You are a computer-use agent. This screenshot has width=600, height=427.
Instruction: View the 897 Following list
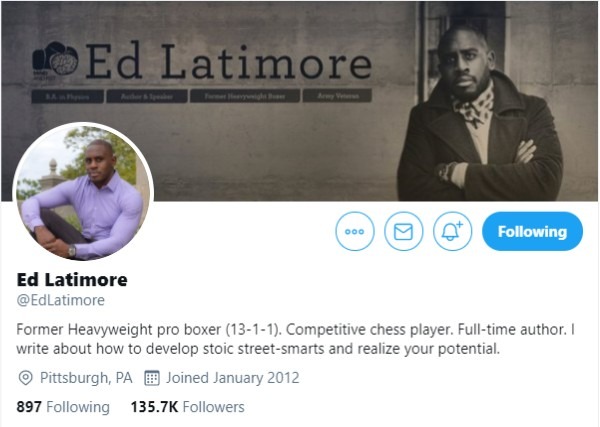click(63, 407)
